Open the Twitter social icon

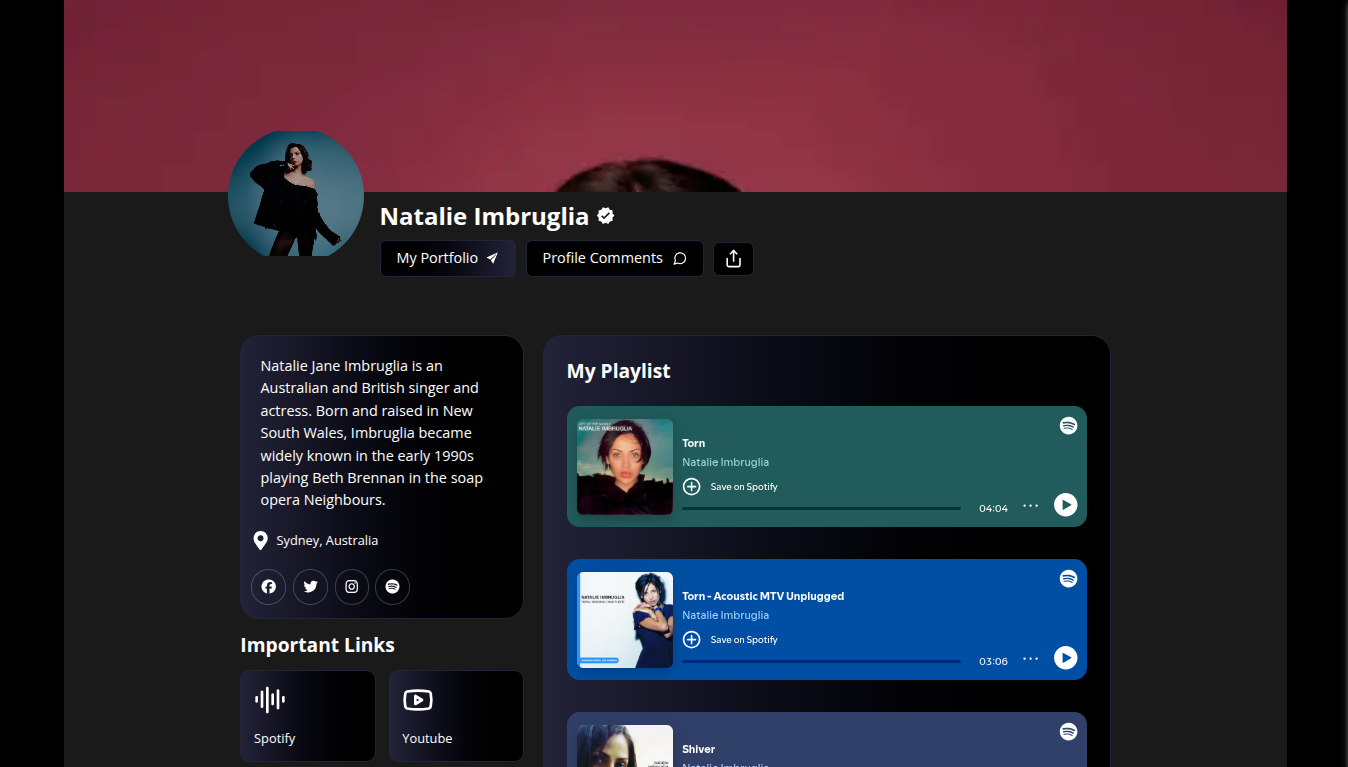(x=310, y=587)
